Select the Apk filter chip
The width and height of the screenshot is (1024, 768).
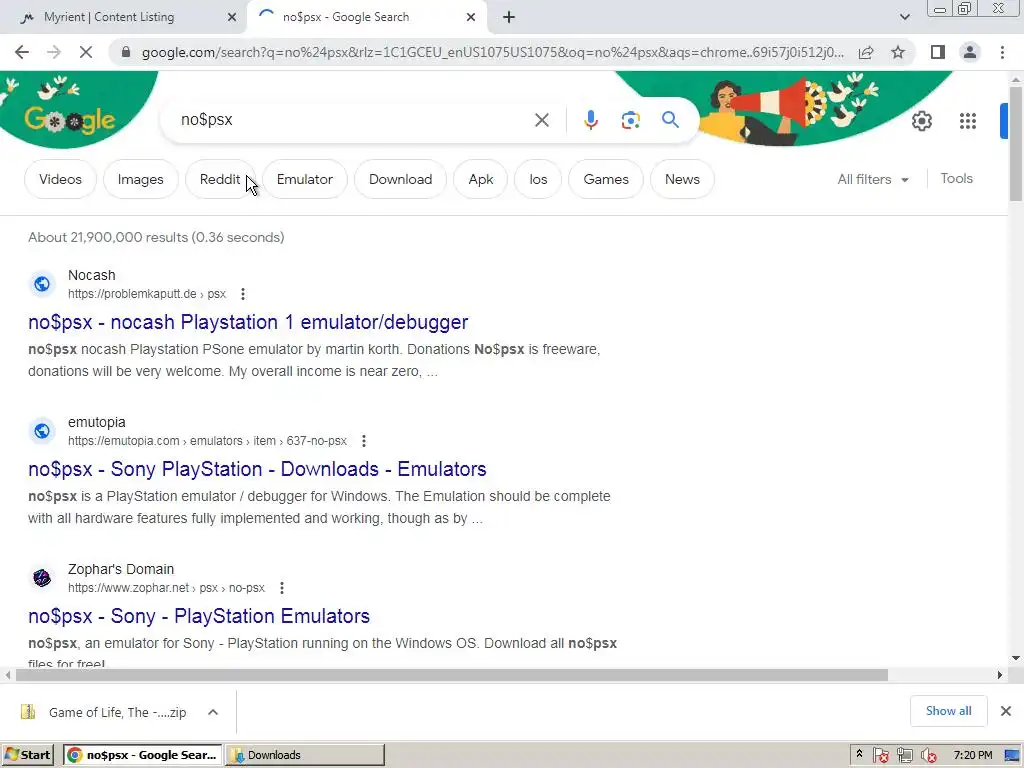pos(481,179)
